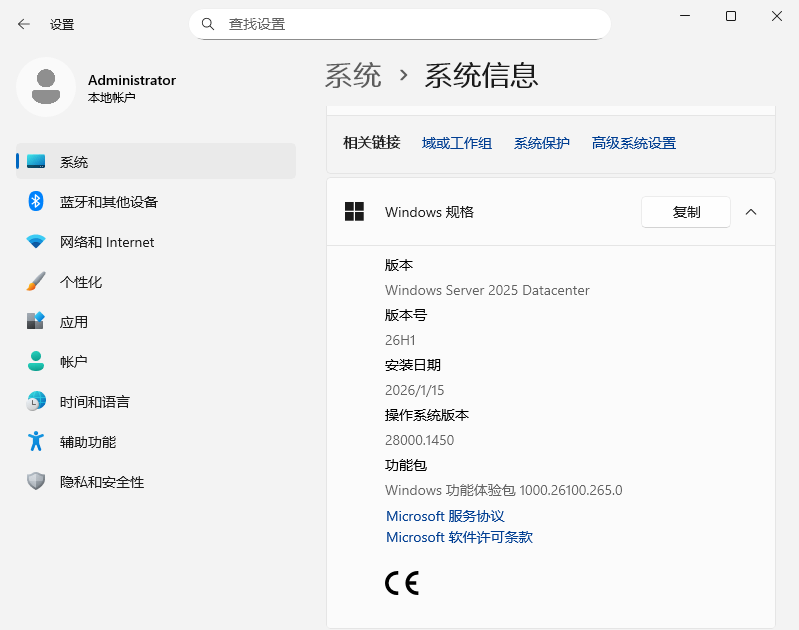799x630 pixels.
Task: Open the 域或工作组 link
Action: tap(457, 143)
